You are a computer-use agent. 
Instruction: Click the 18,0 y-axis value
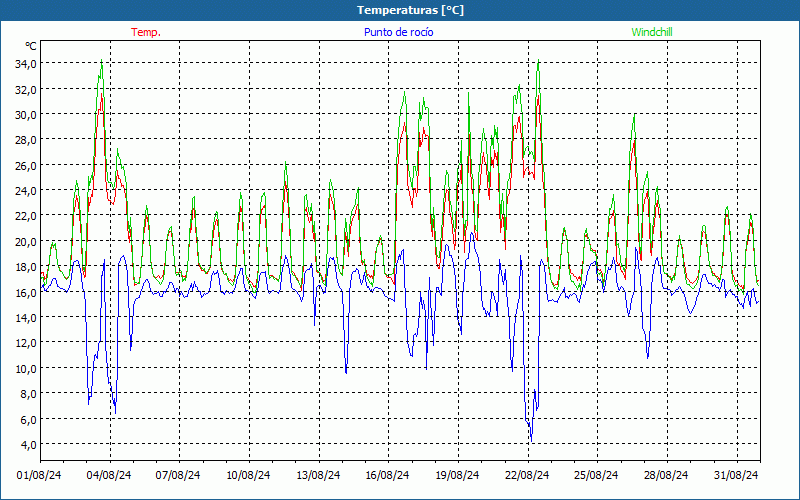(26, 267)
